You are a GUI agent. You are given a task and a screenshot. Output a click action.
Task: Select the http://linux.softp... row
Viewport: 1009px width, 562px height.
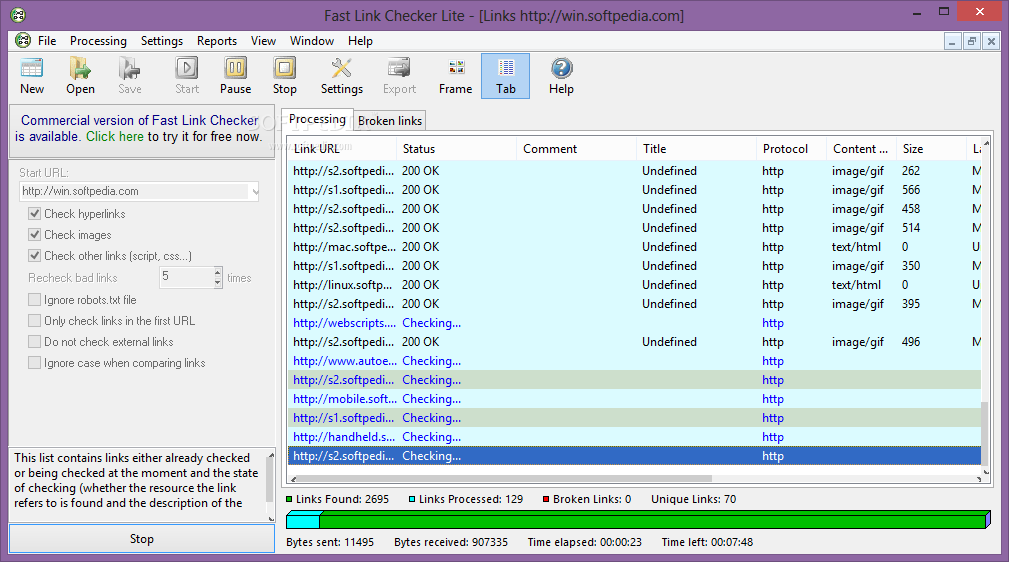tap(634, 285)
